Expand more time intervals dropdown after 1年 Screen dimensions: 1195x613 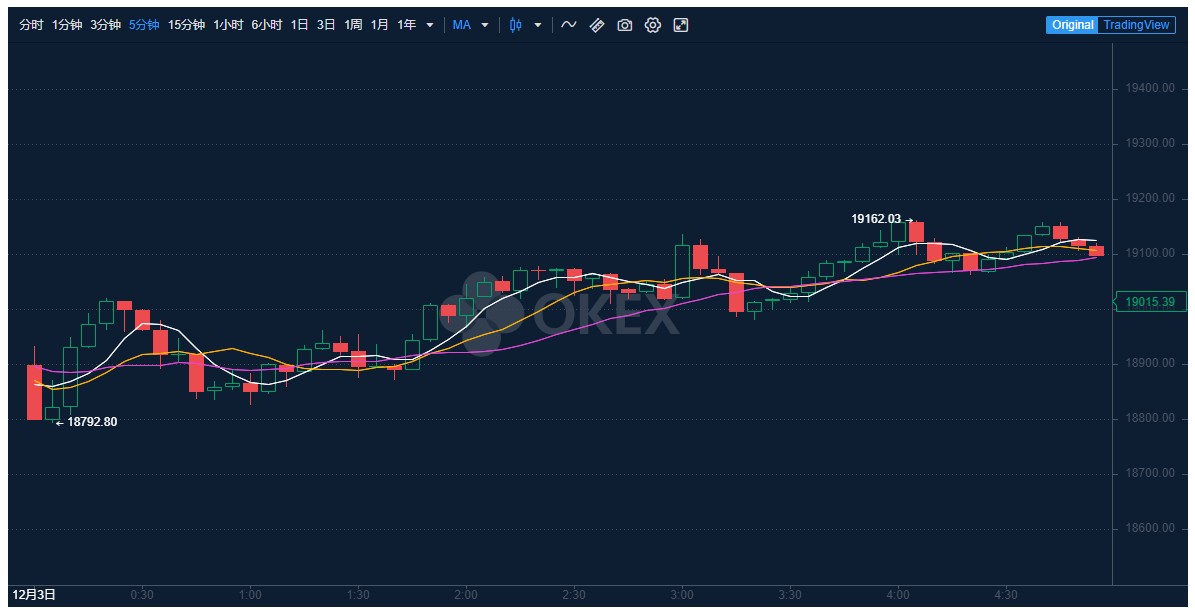[430, 25]
